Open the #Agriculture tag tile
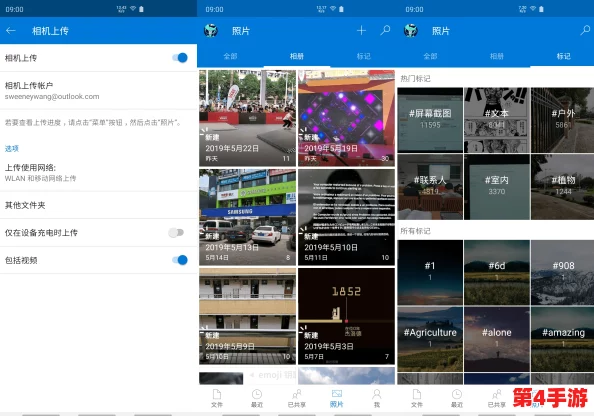The image size is (594, 416). click(x=430, y=339)
